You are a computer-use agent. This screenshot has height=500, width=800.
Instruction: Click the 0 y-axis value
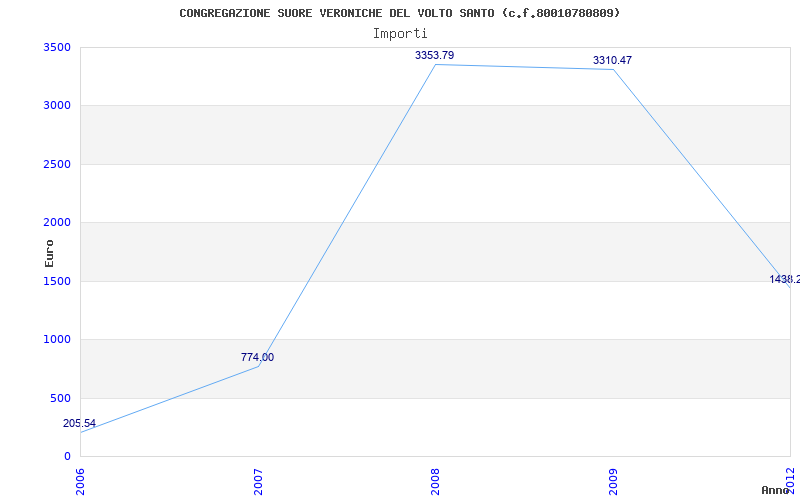click(67, 456)
